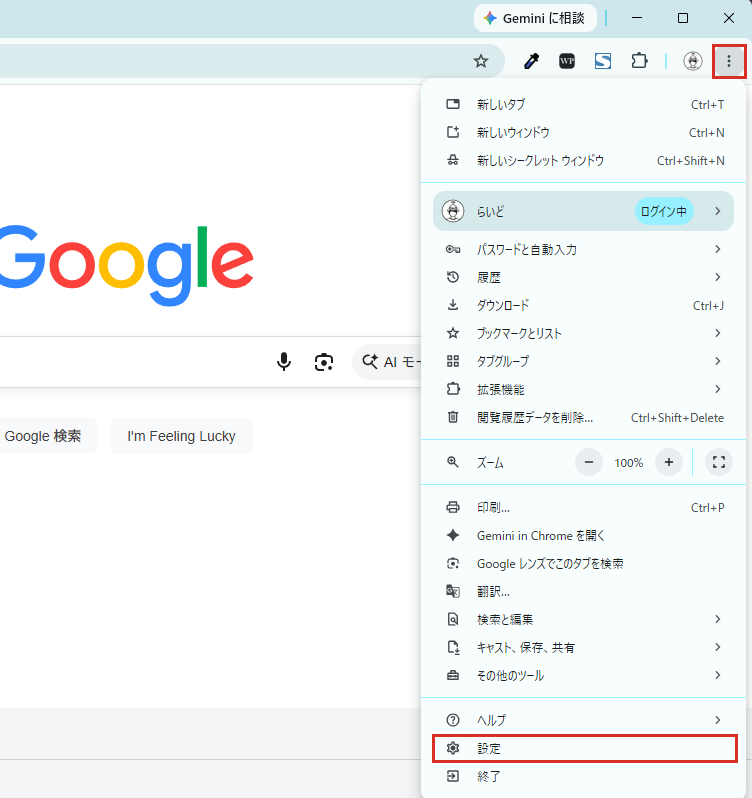Expand the 検索と編集 chevron

click(x=718, y=619)
